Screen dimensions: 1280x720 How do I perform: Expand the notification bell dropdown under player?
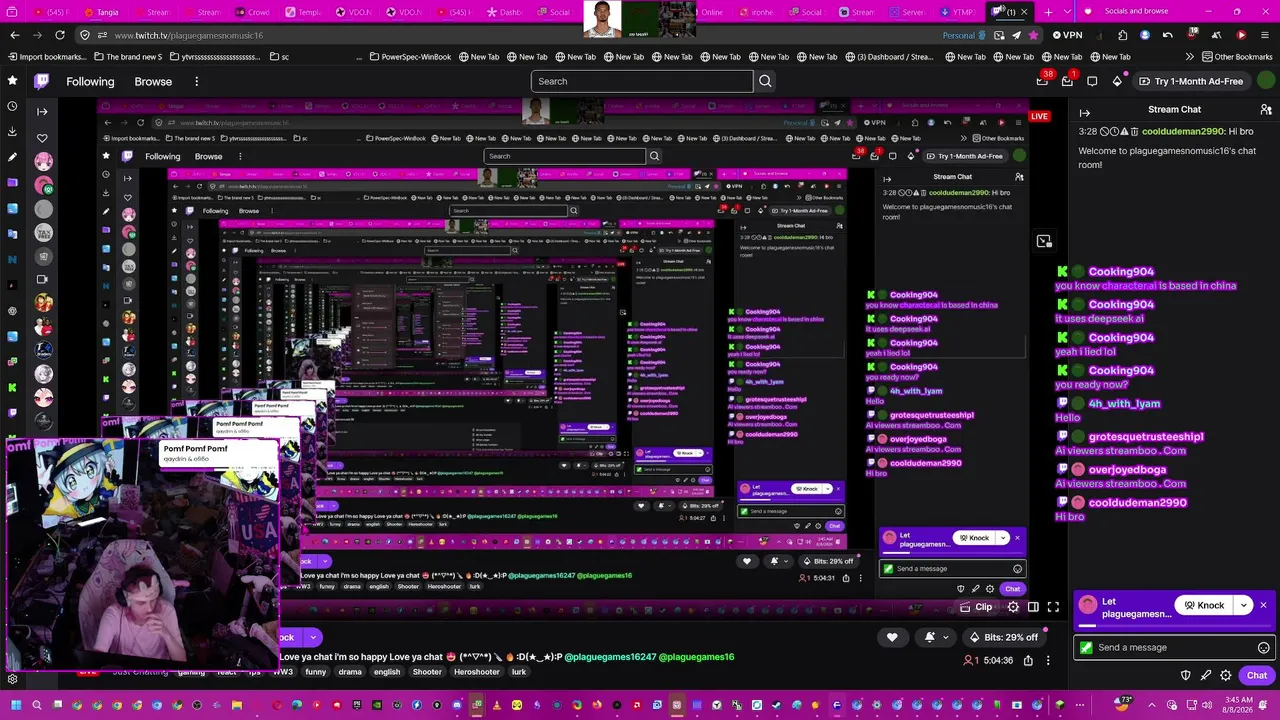(x=948, y=637)
